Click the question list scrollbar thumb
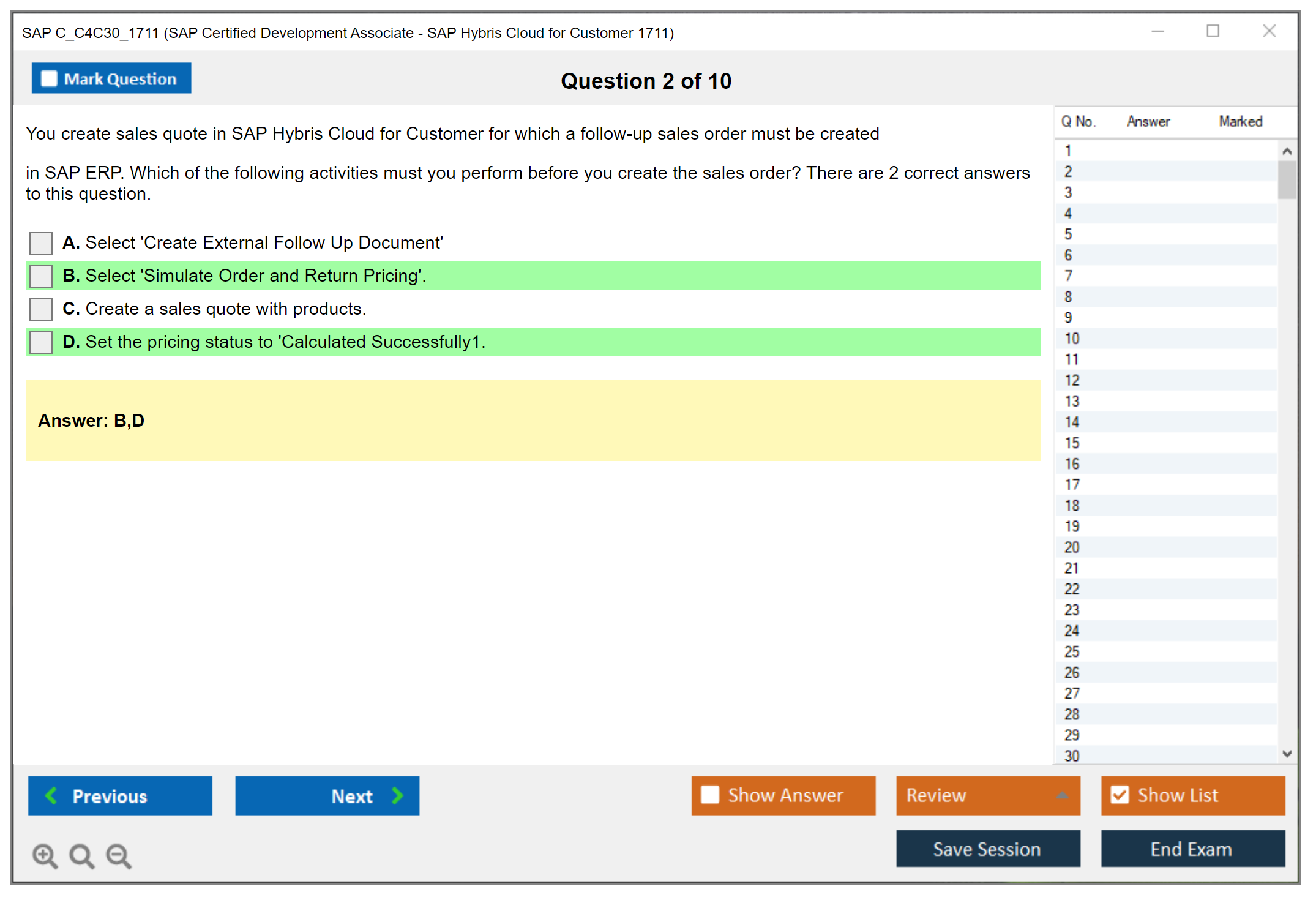 click(1287, 180)
